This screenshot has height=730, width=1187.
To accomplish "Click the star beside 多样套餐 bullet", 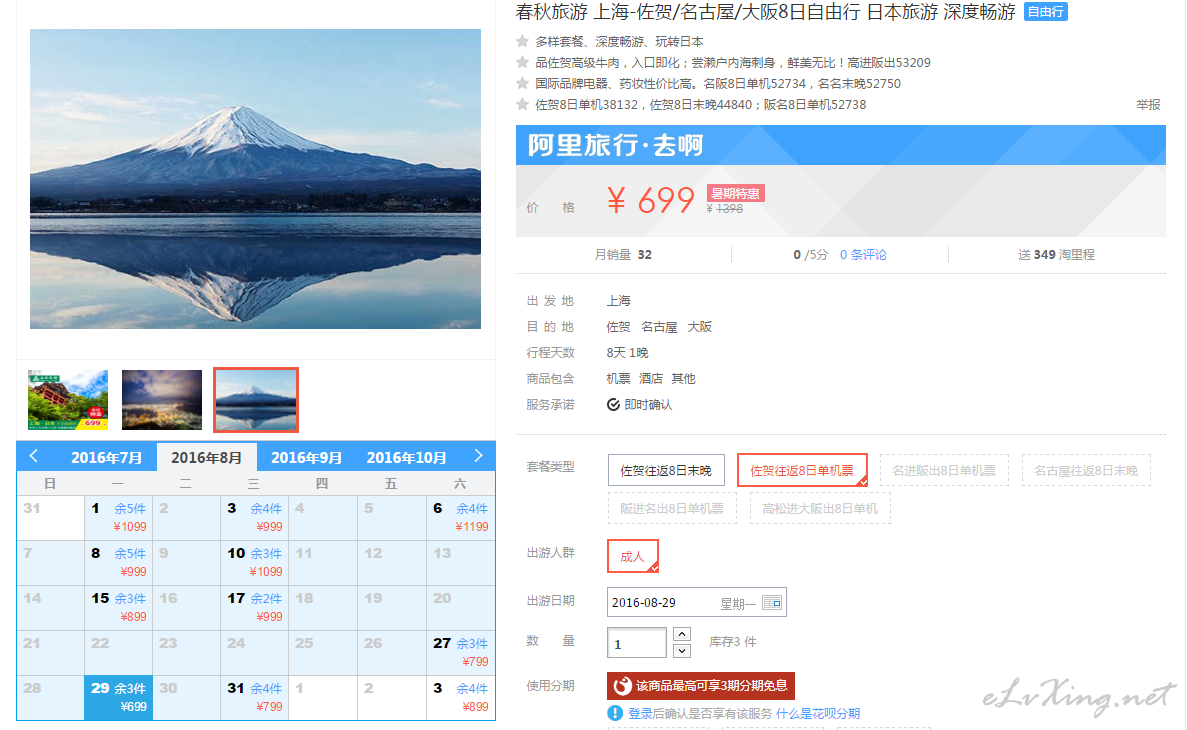I will [x=522, y=41].
